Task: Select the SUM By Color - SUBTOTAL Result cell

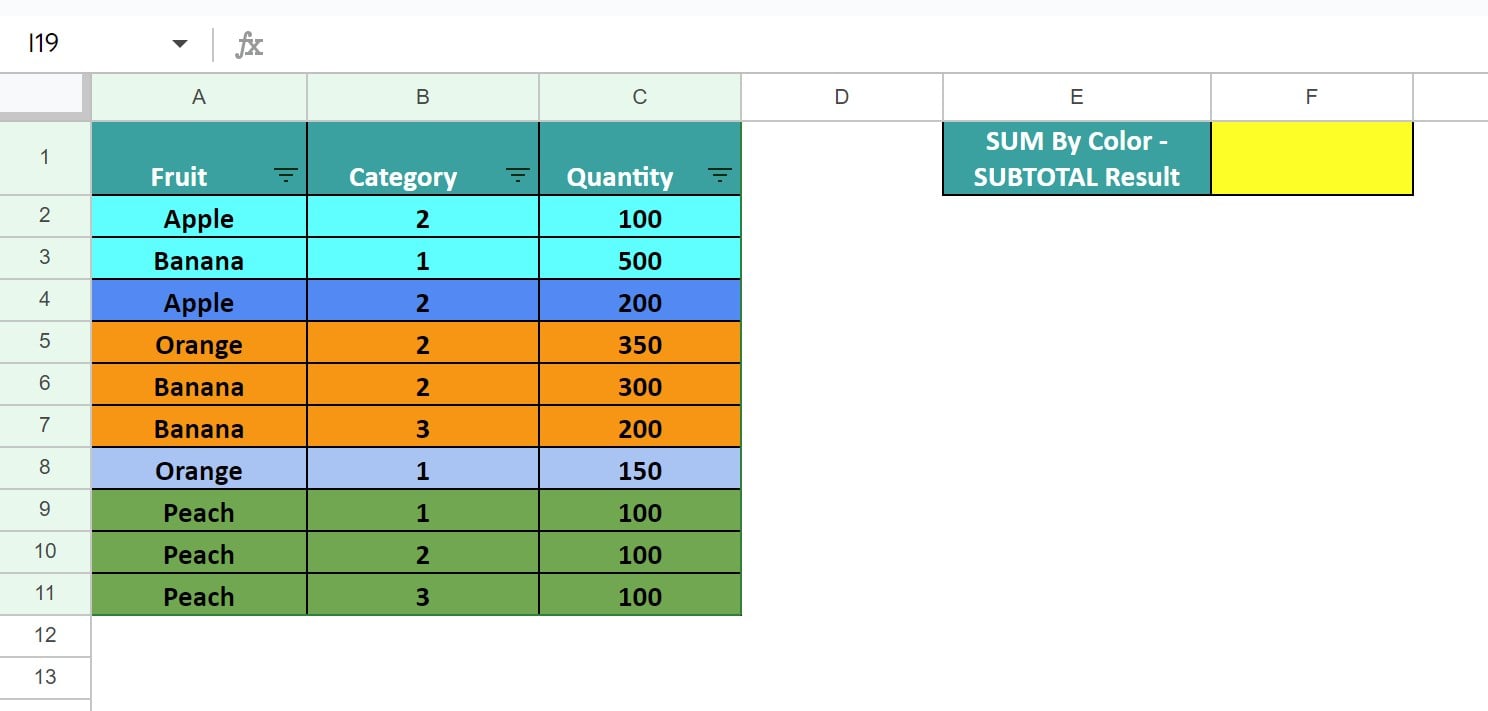Action: [1076, 157]
